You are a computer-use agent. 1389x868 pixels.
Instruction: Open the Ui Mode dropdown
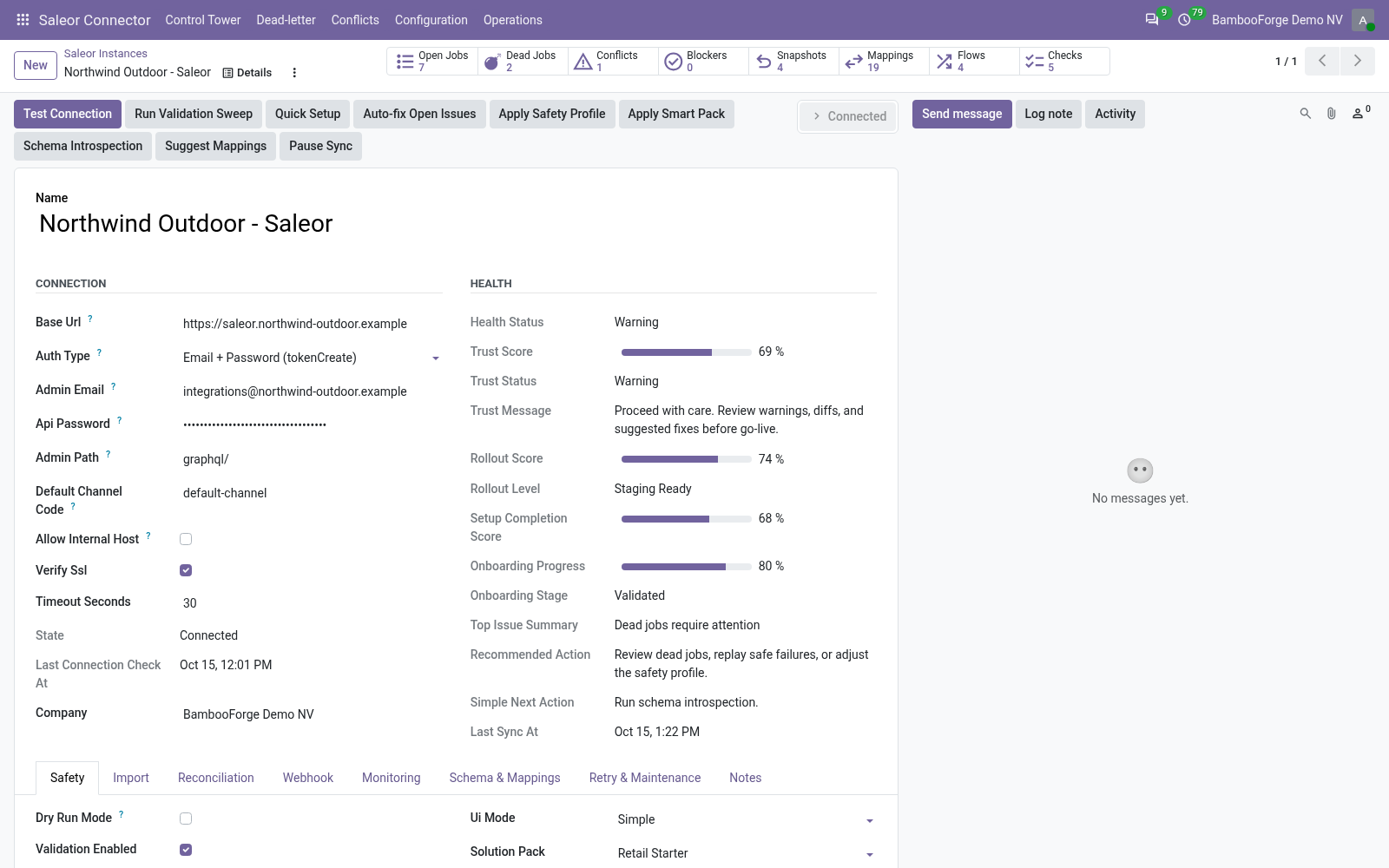point(746,819)
